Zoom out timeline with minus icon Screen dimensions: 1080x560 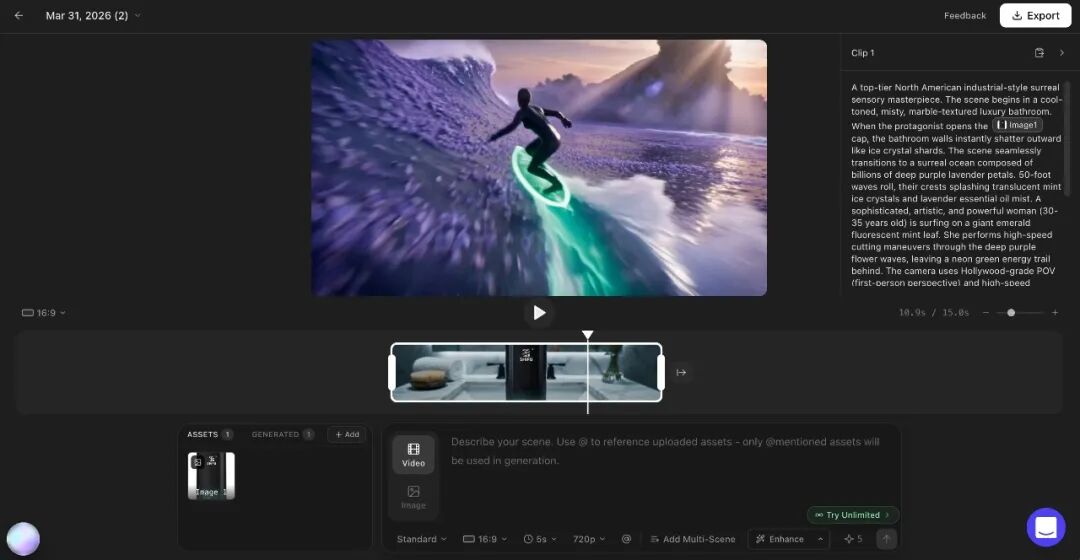click(985, 313)
